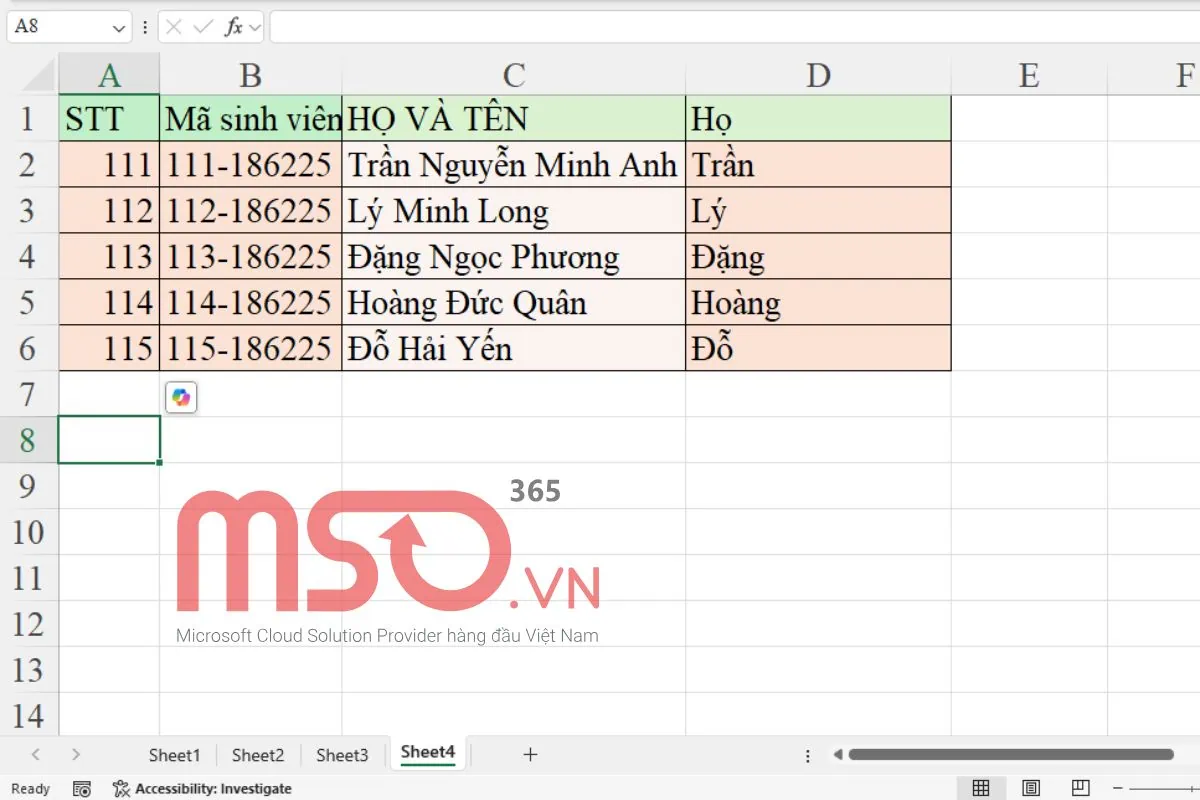Click the Insert Function fx icon
This screenshot has width=1200, height=800.
[233, 27]
